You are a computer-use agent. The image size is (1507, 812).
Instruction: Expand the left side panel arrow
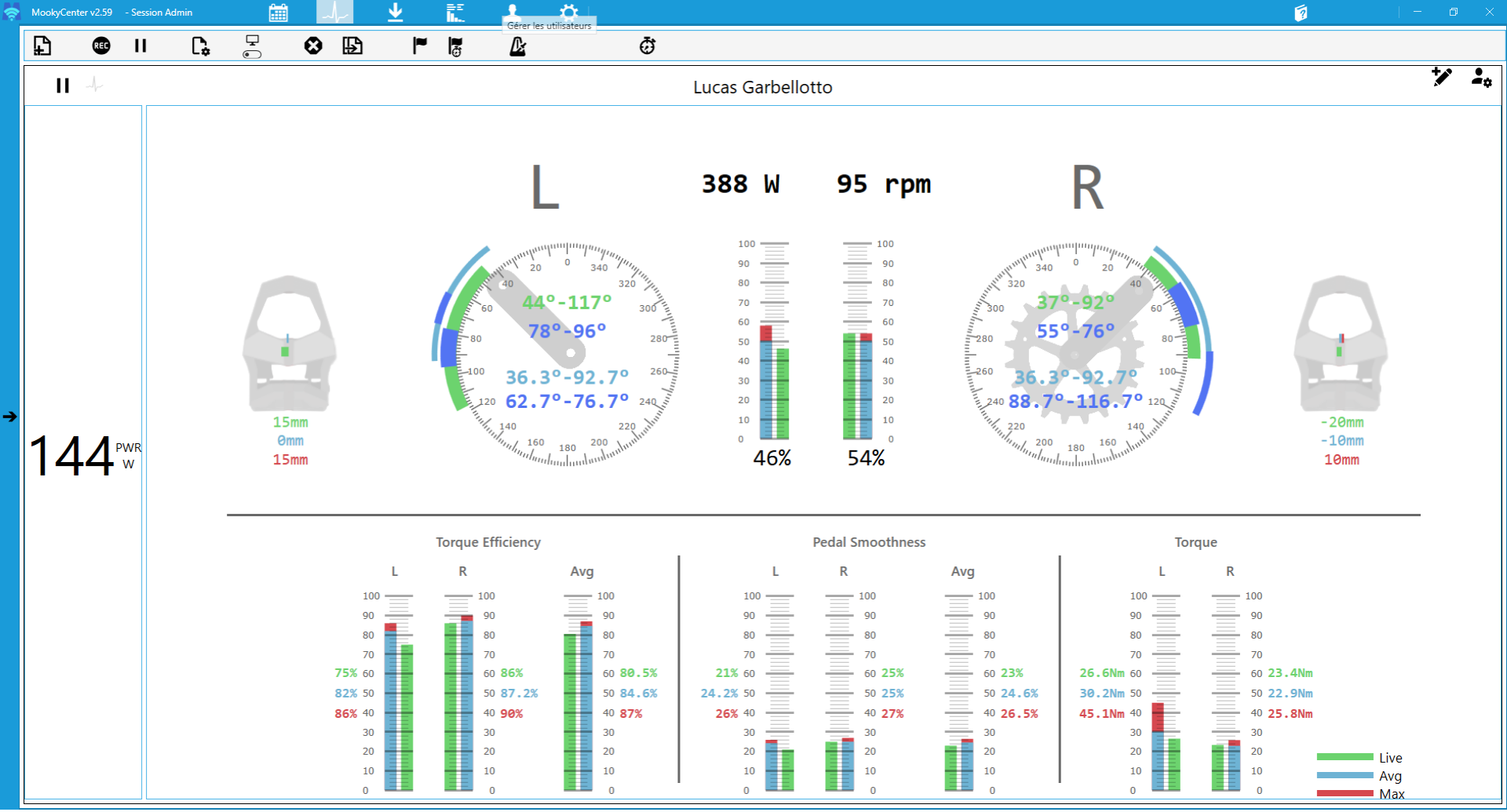(x=9, y=417)
